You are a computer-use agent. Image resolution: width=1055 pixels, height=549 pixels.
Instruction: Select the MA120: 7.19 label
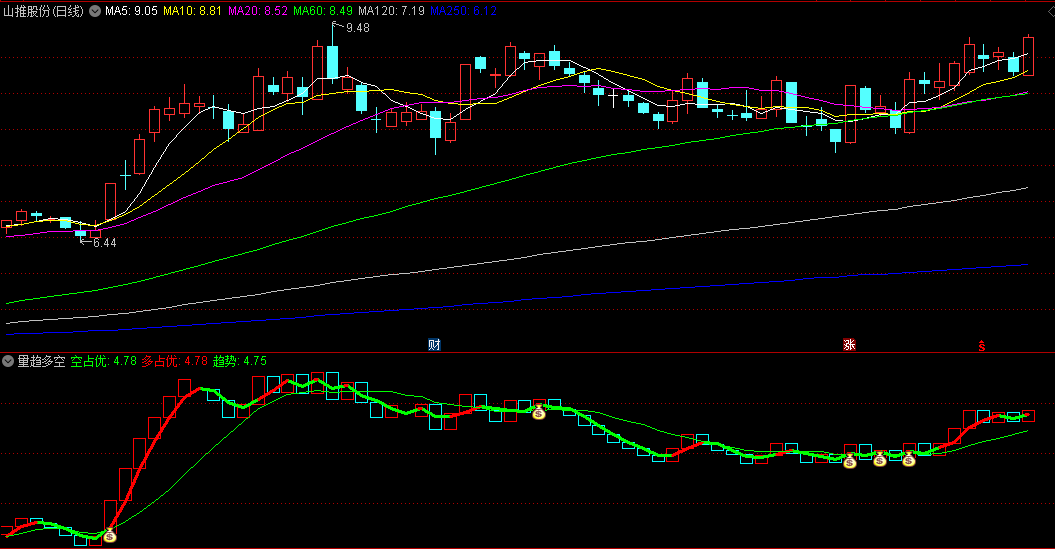(x=392, y=11)
